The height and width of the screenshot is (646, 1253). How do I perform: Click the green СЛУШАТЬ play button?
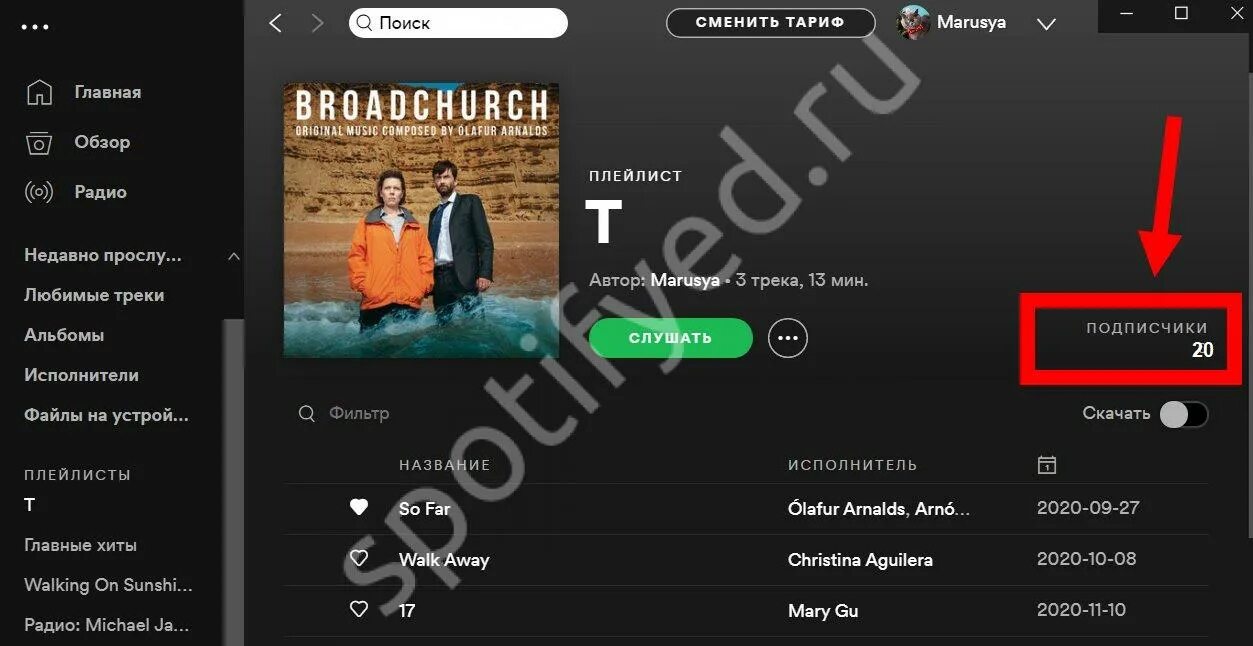click(x=671, y=338)
